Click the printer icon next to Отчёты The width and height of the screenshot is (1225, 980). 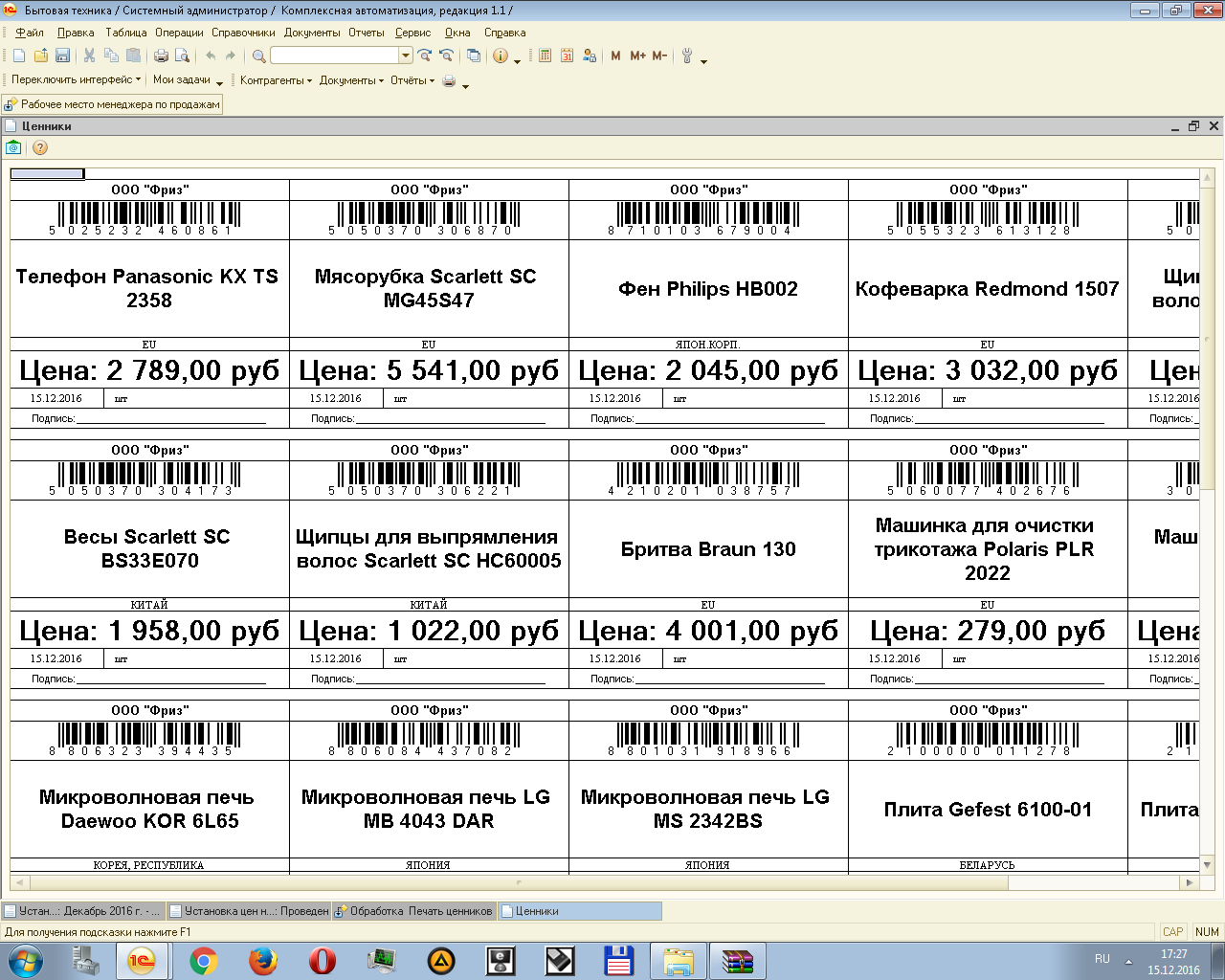(x=449, y=80)
